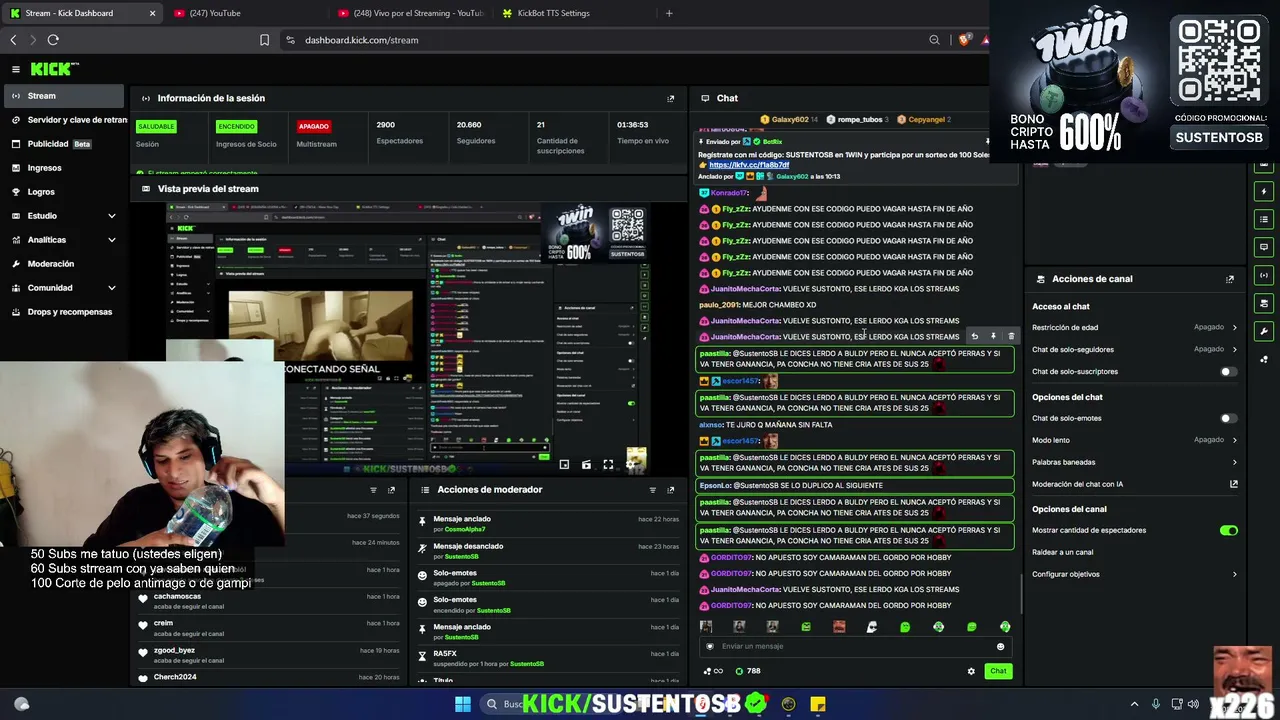This screenshot has width=1280, height=720.
Task: Select Stream in the sidebar
Action: click(x=64, y=96)
